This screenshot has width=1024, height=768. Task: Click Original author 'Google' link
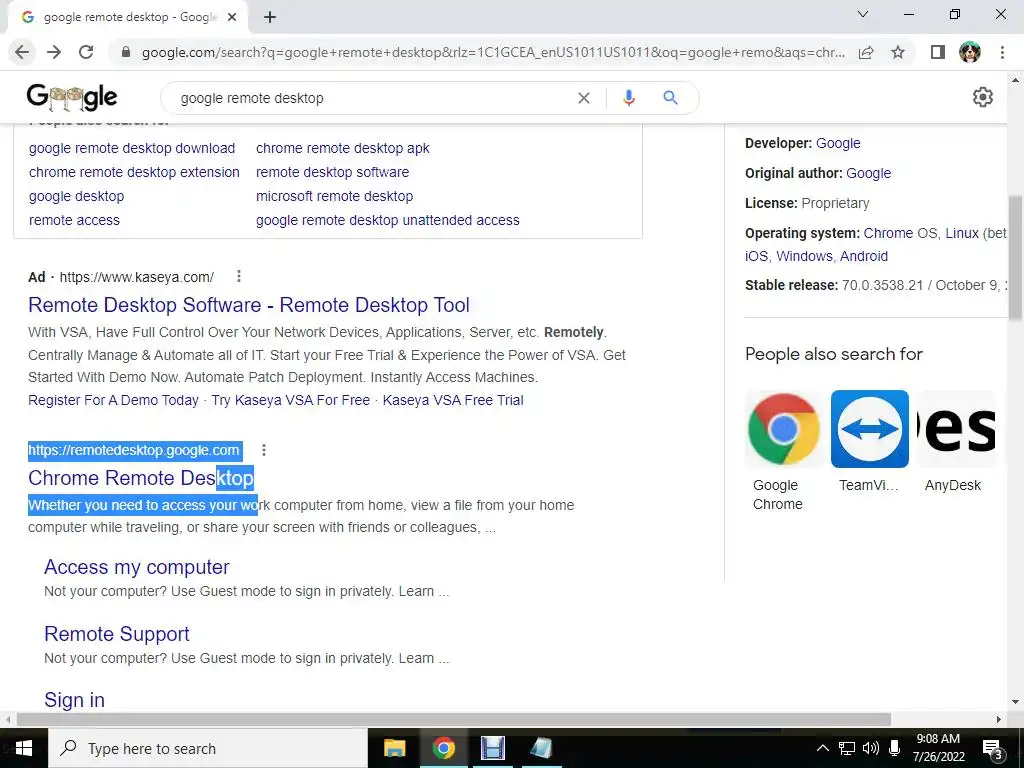pyautogui.click(x=869, y=173)
